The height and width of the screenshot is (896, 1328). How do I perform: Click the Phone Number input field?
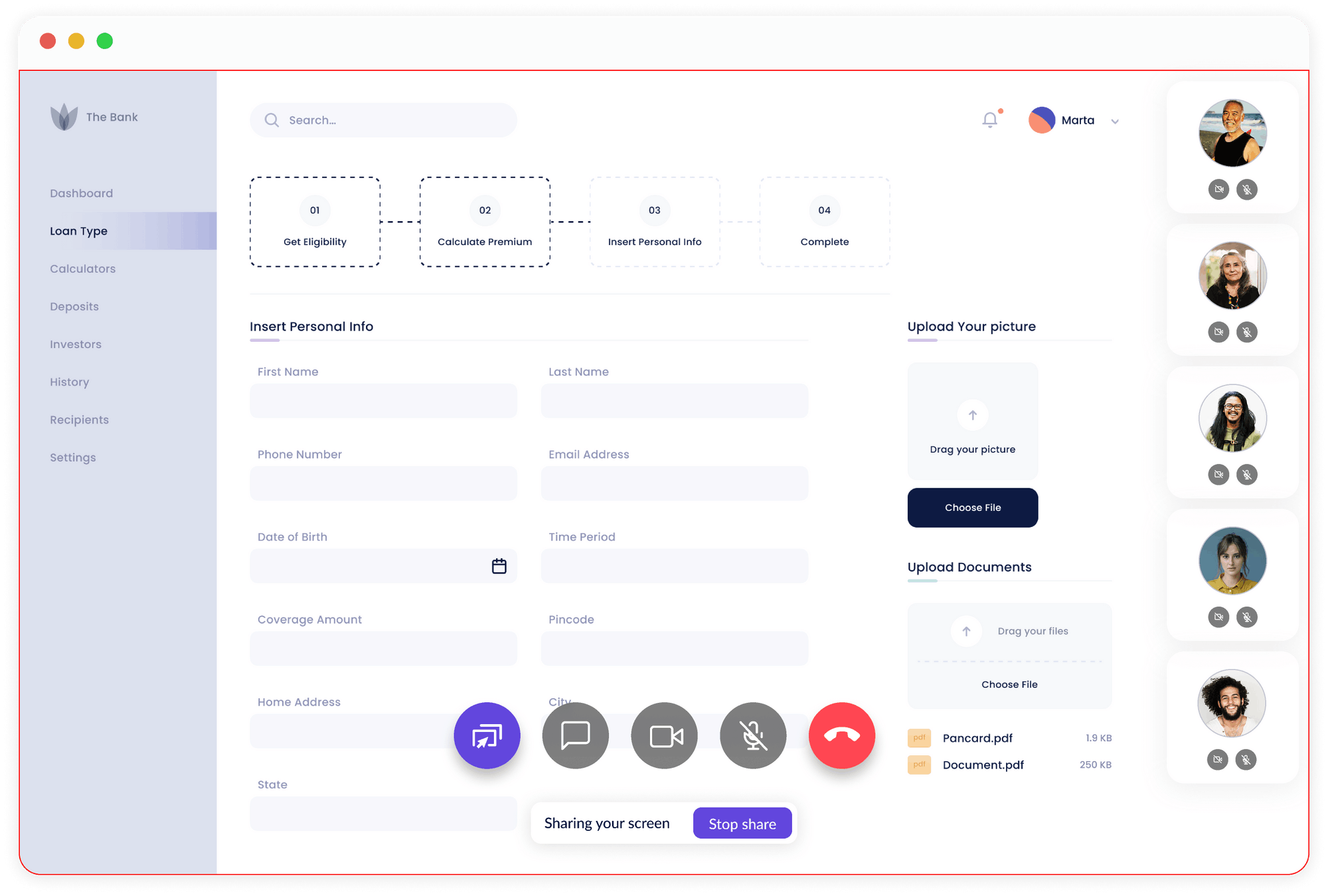click(384, 483)
